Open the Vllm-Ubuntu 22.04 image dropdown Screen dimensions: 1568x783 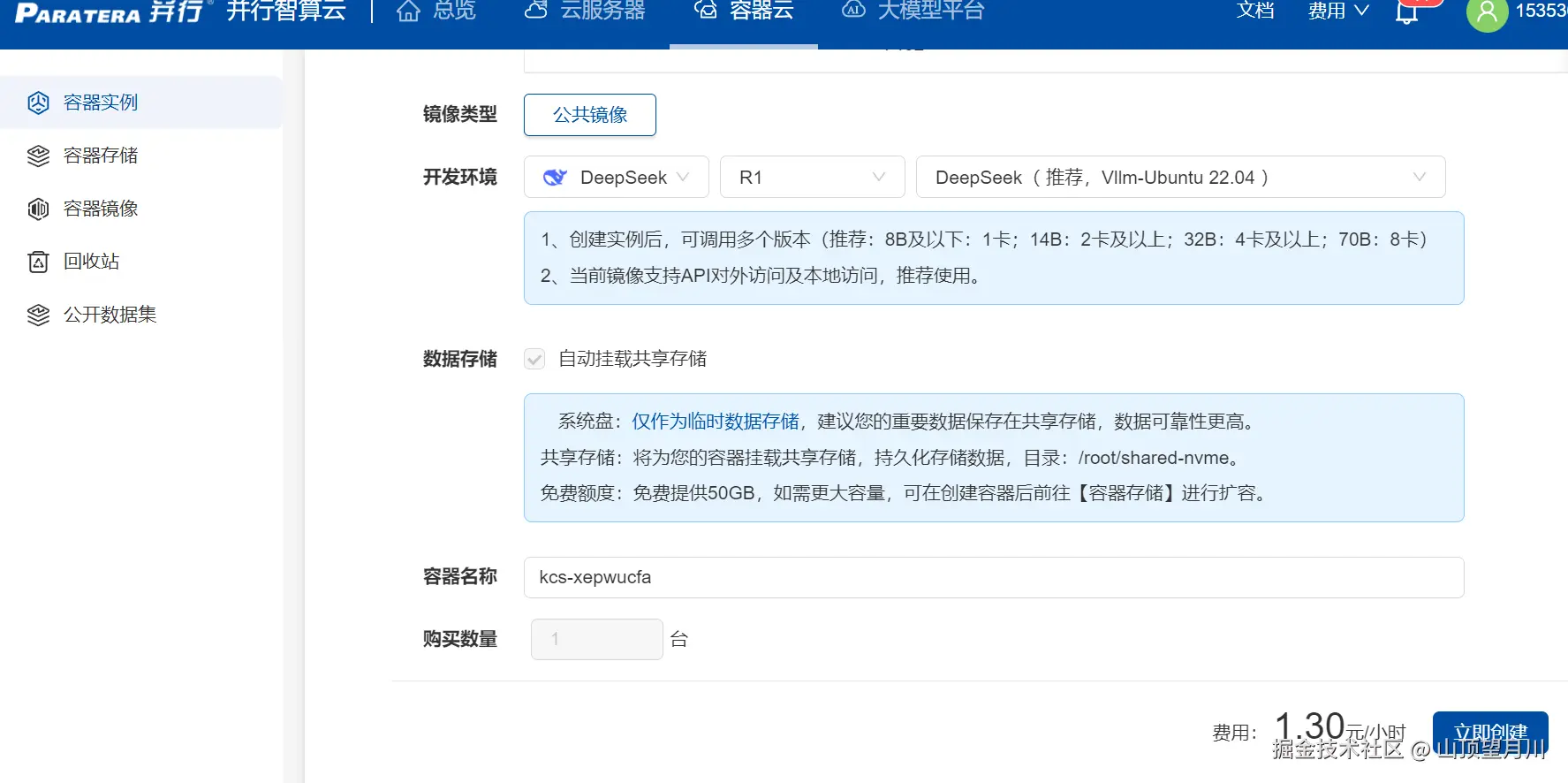point(1181,177)
